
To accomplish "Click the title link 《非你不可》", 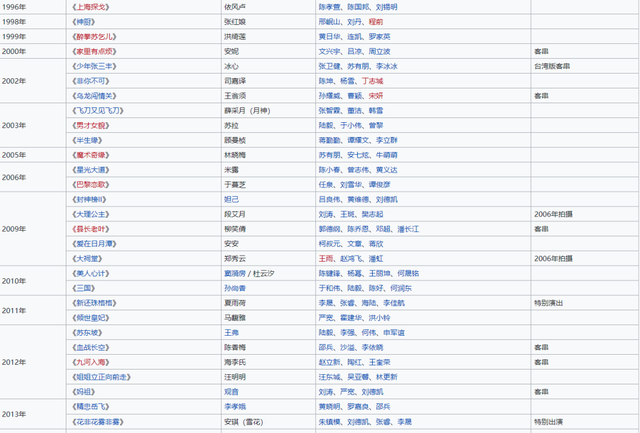I will point(90,81).
